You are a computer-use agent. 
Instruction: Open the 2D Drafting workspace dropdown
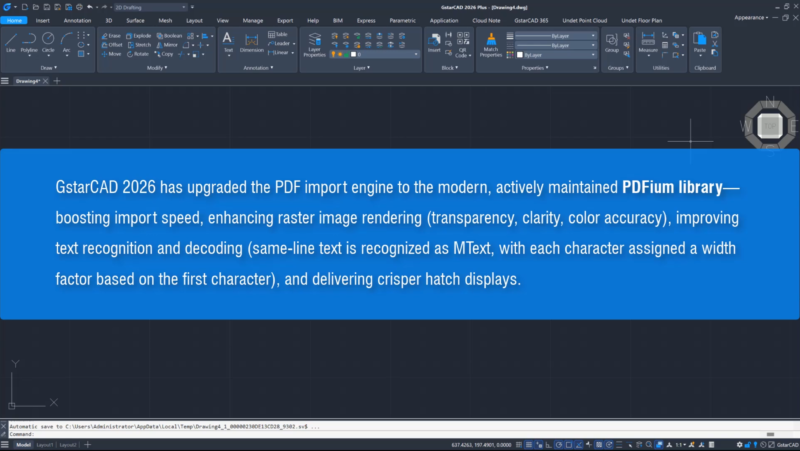pos(141,7)
